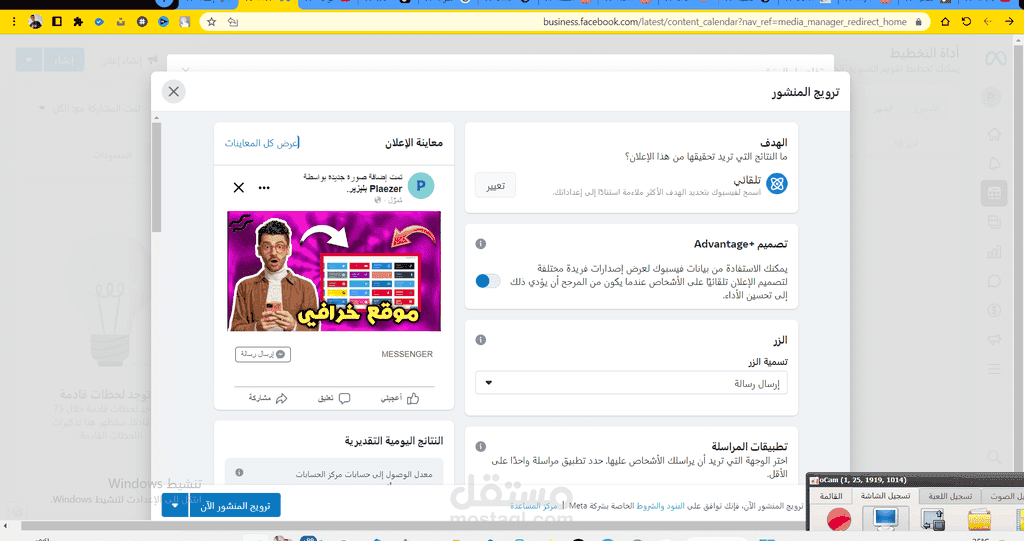The image size is (1024, 541).
Task: Click oCam red record button
Action: point(839,520)
